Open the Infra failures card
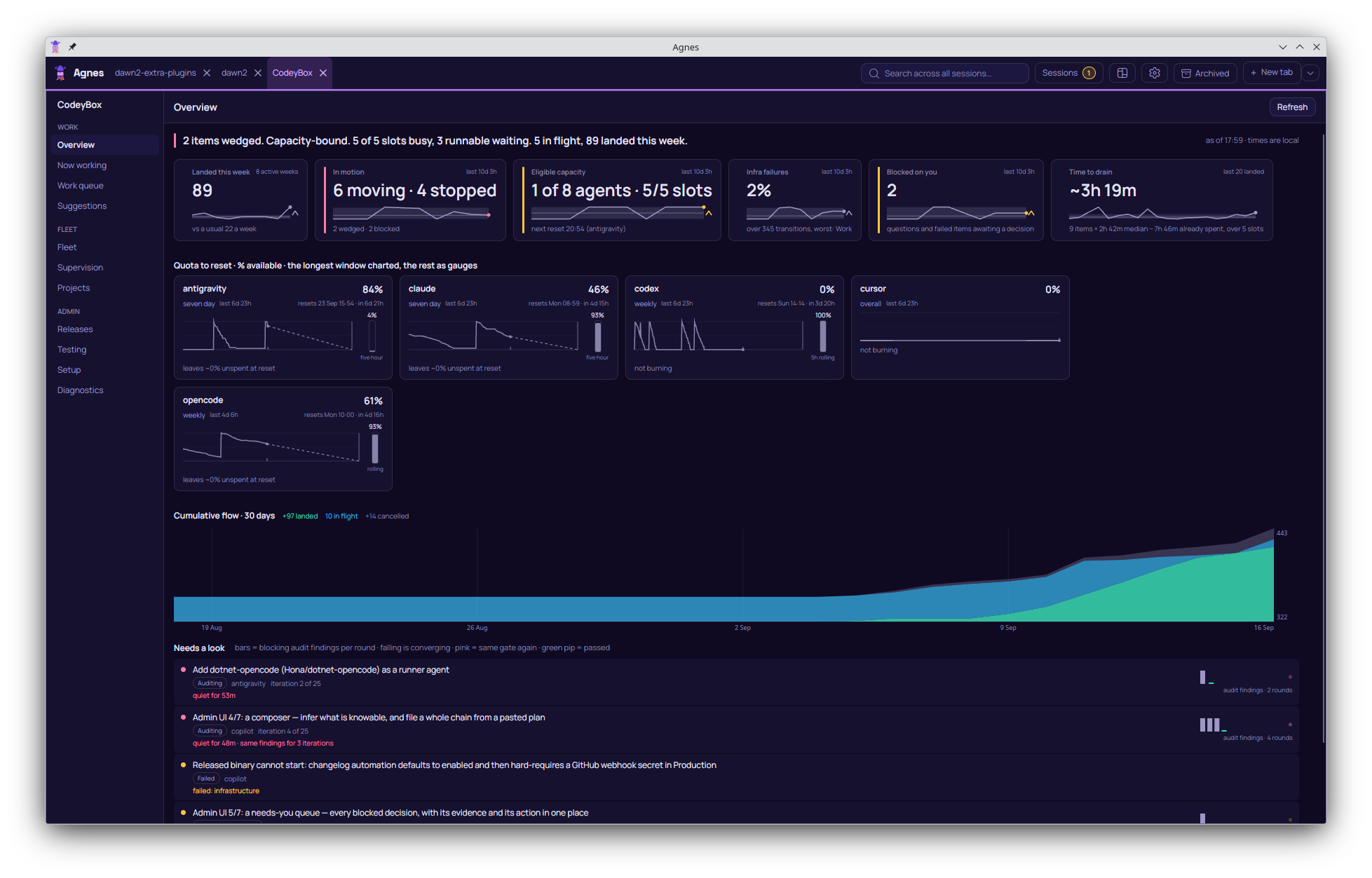1372x878 pixels. [795, 200]
